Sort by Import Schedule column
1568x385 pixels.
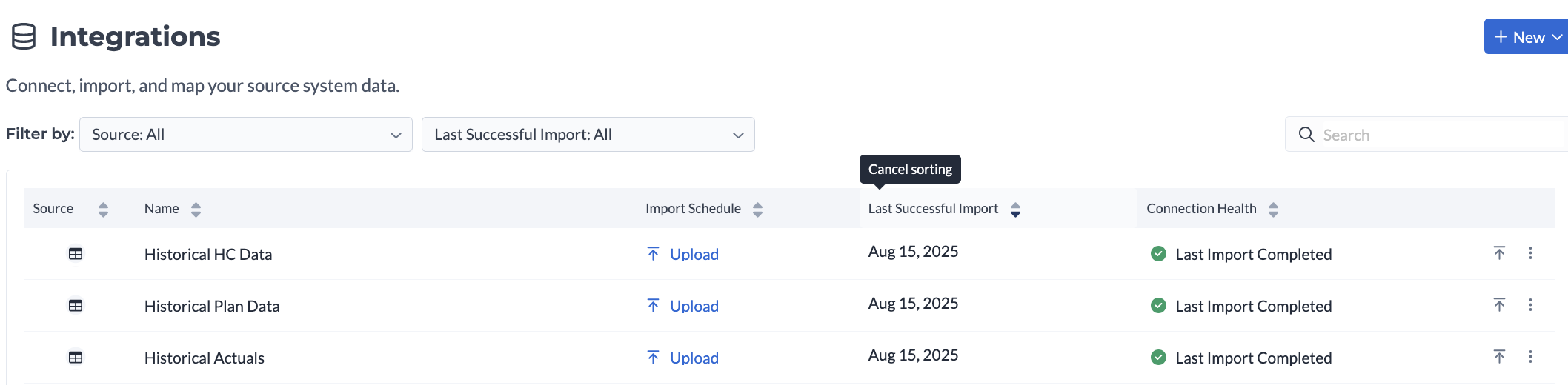coord(757,210)
